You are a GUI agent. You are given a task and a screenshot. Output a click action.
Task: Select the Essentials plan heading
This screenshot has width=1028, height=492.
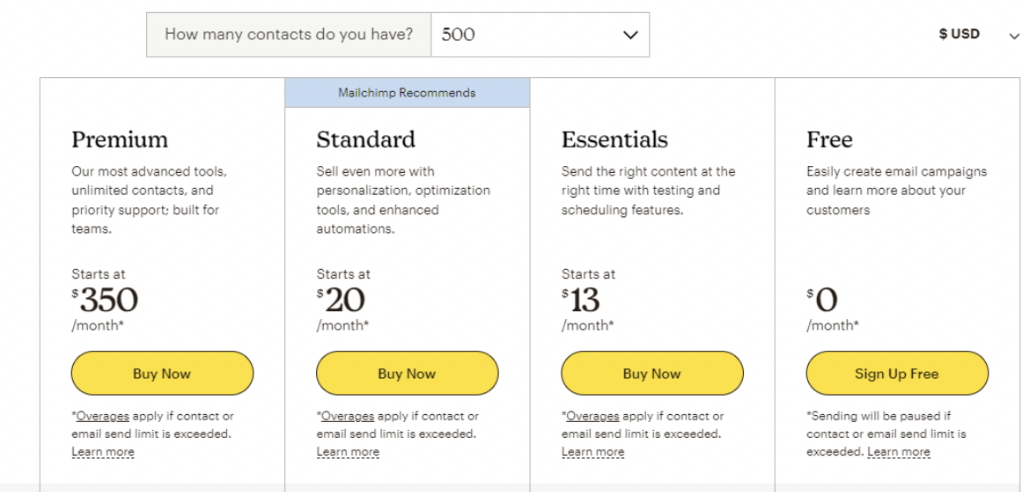click(x=615, y=139)
